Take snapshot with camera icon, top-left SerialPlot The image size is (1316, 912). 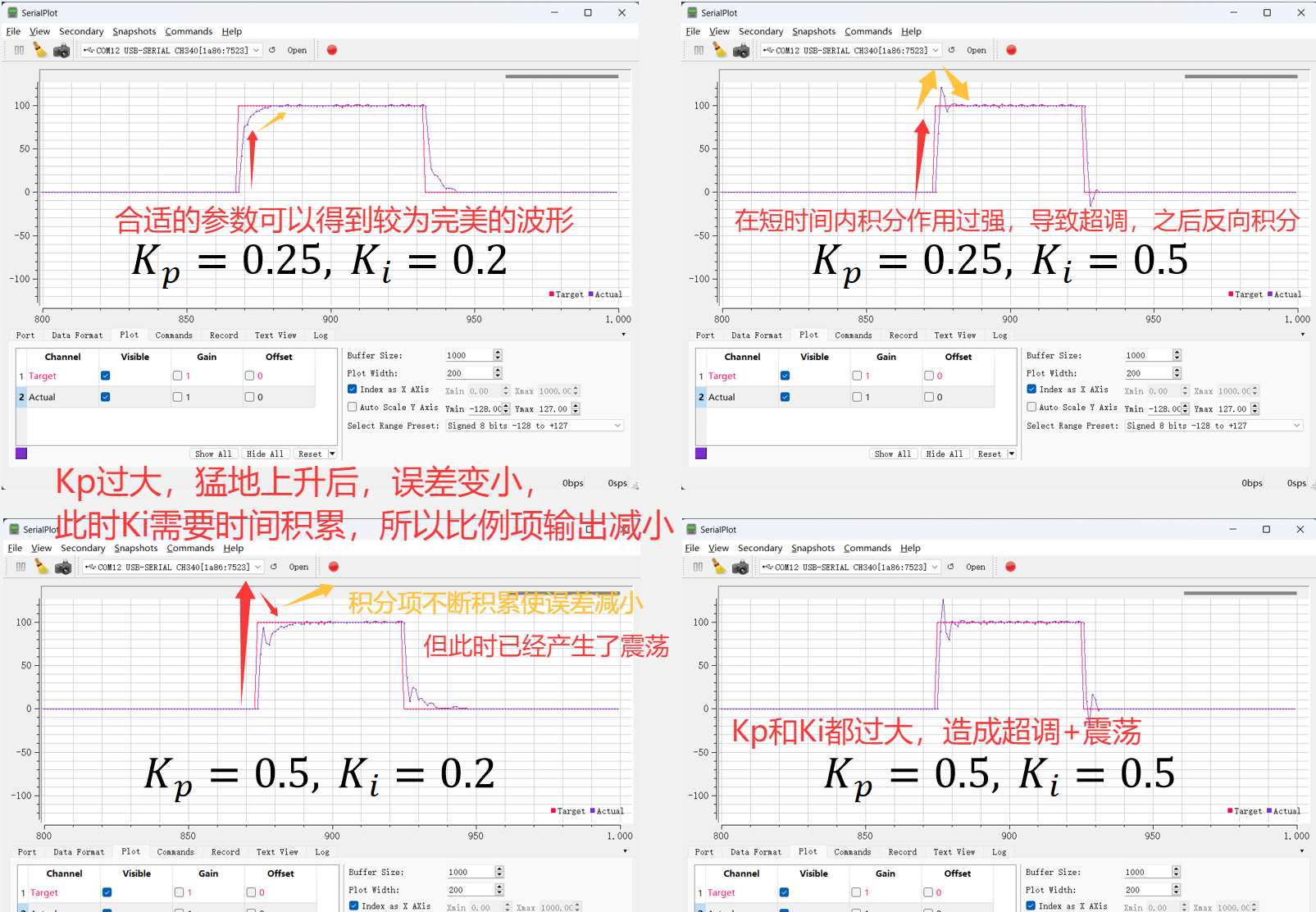[x=61, y=51]
